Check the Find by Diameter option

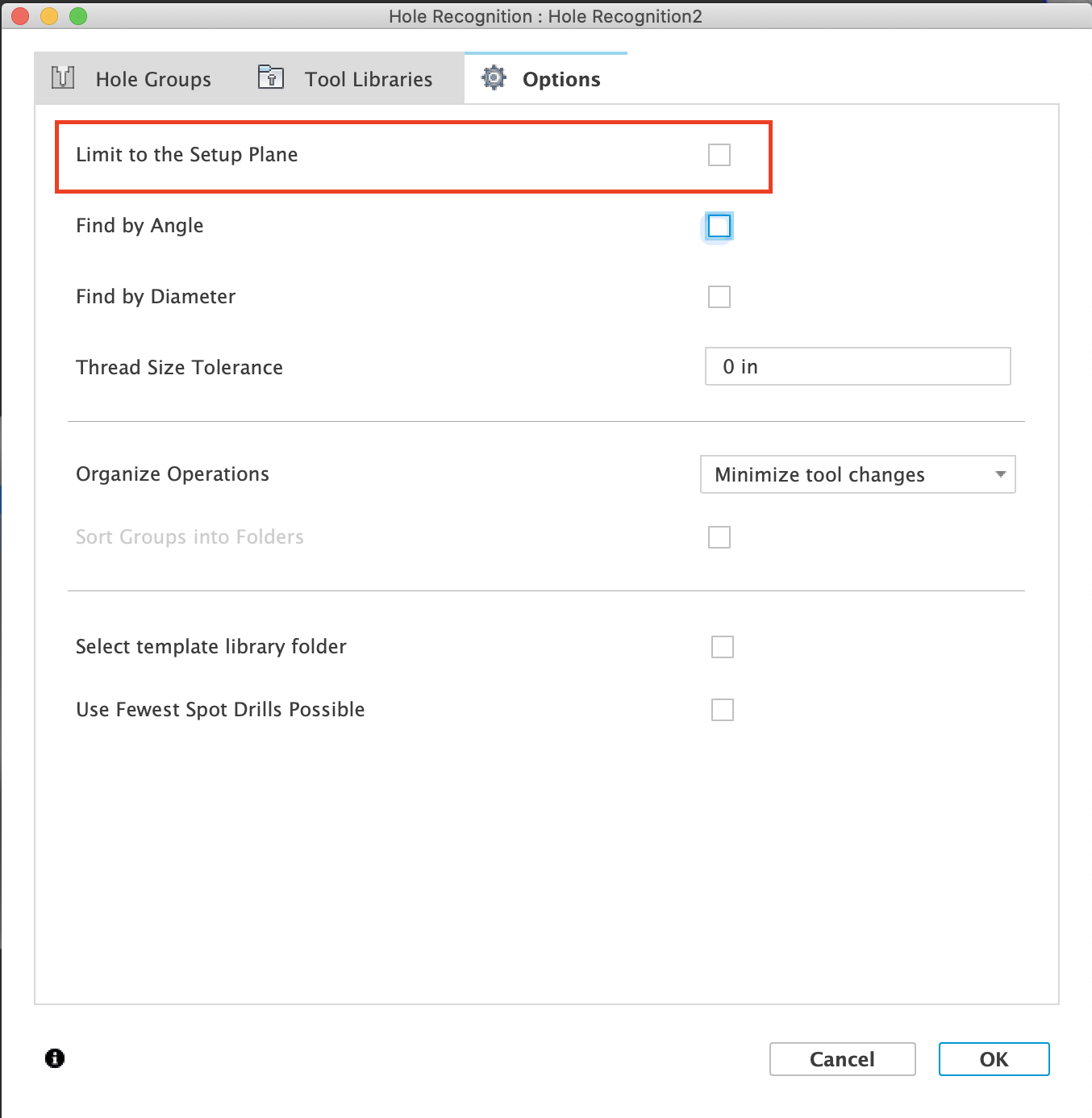tap(719, 297)
